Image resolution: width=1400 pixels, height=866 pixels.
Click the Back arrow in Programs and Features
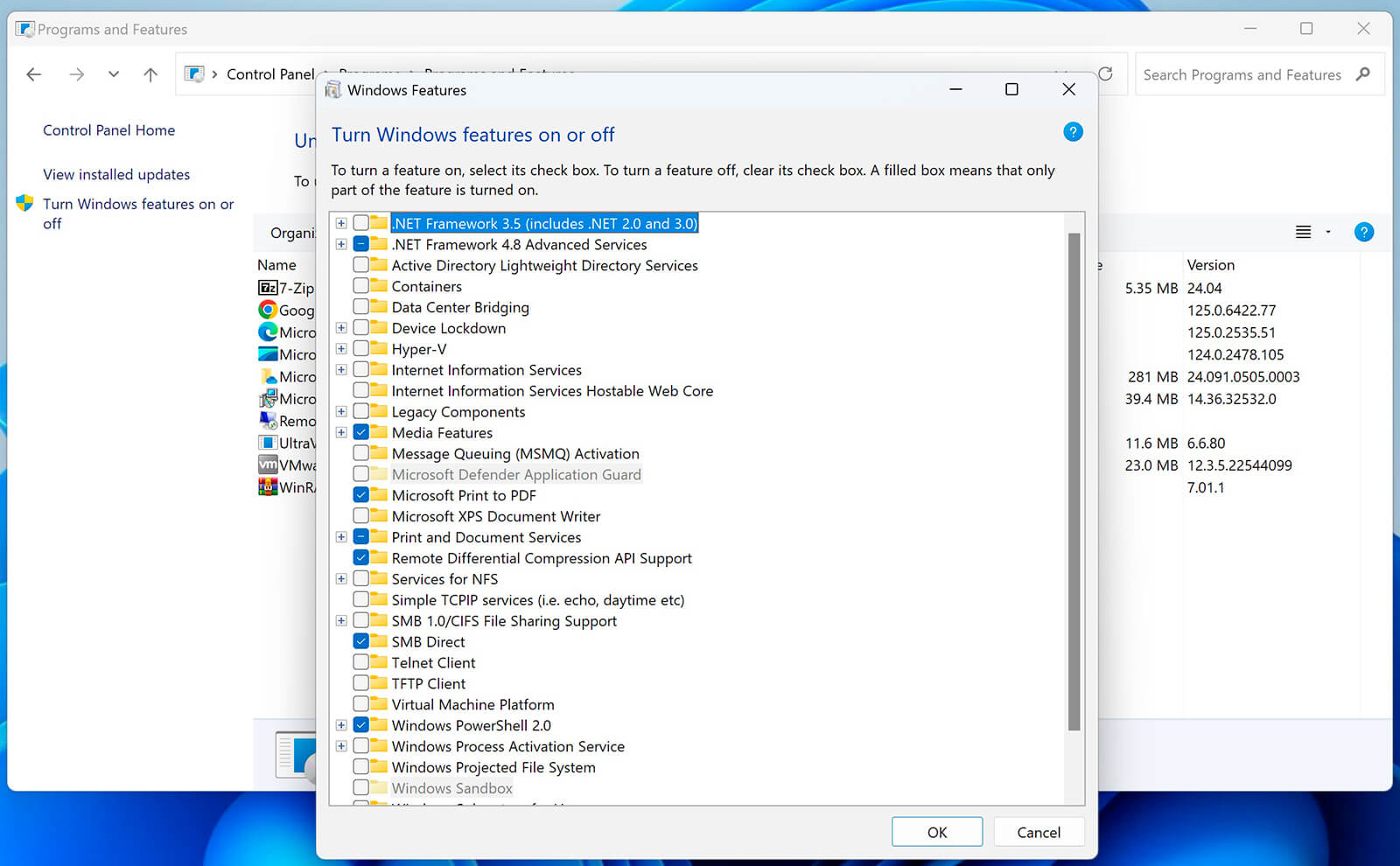coord(34,74)
